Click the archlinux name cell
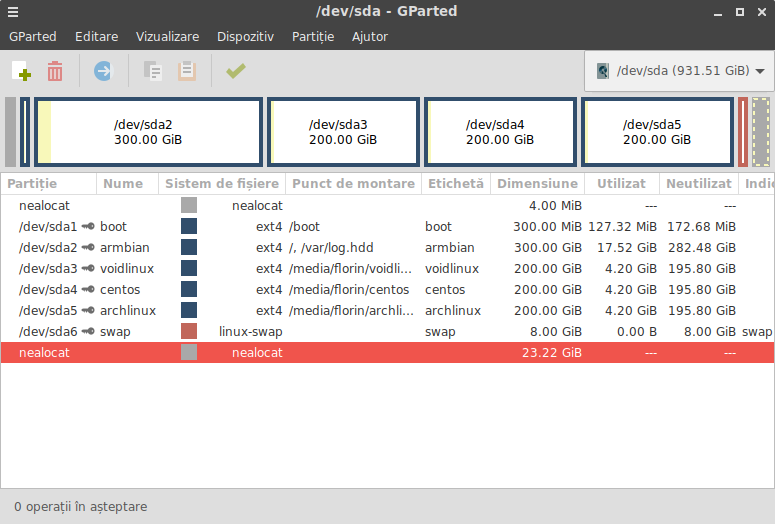 [x=128, y=310]
